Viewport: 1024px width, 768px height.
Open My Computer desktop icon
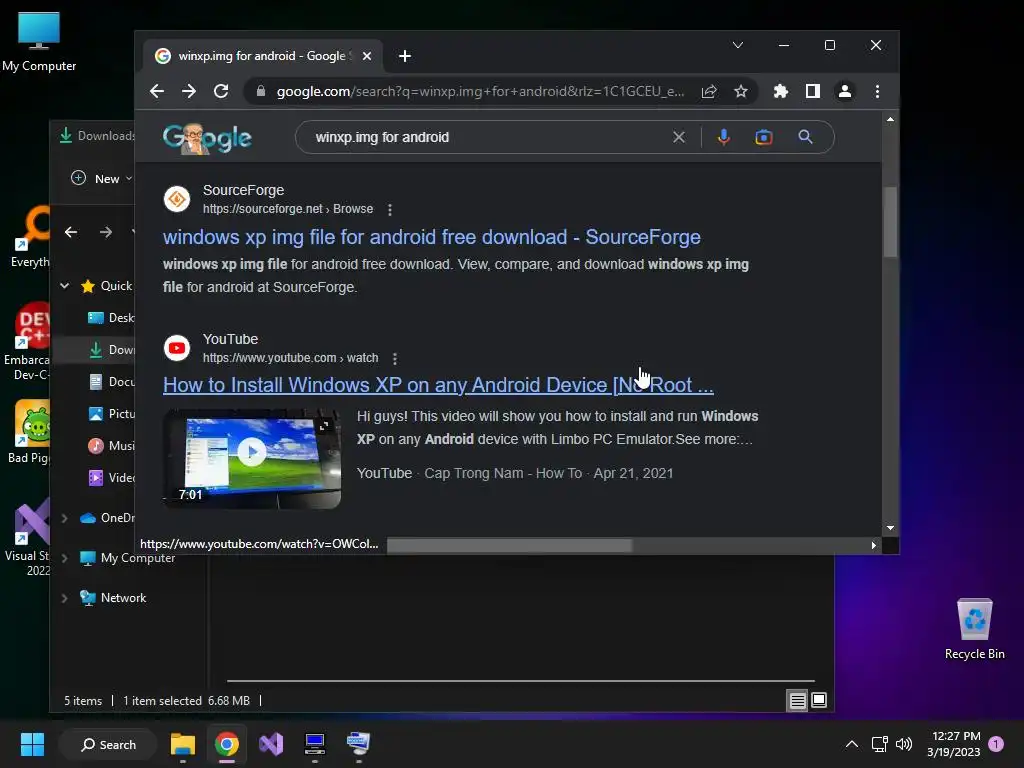point(39,41)
